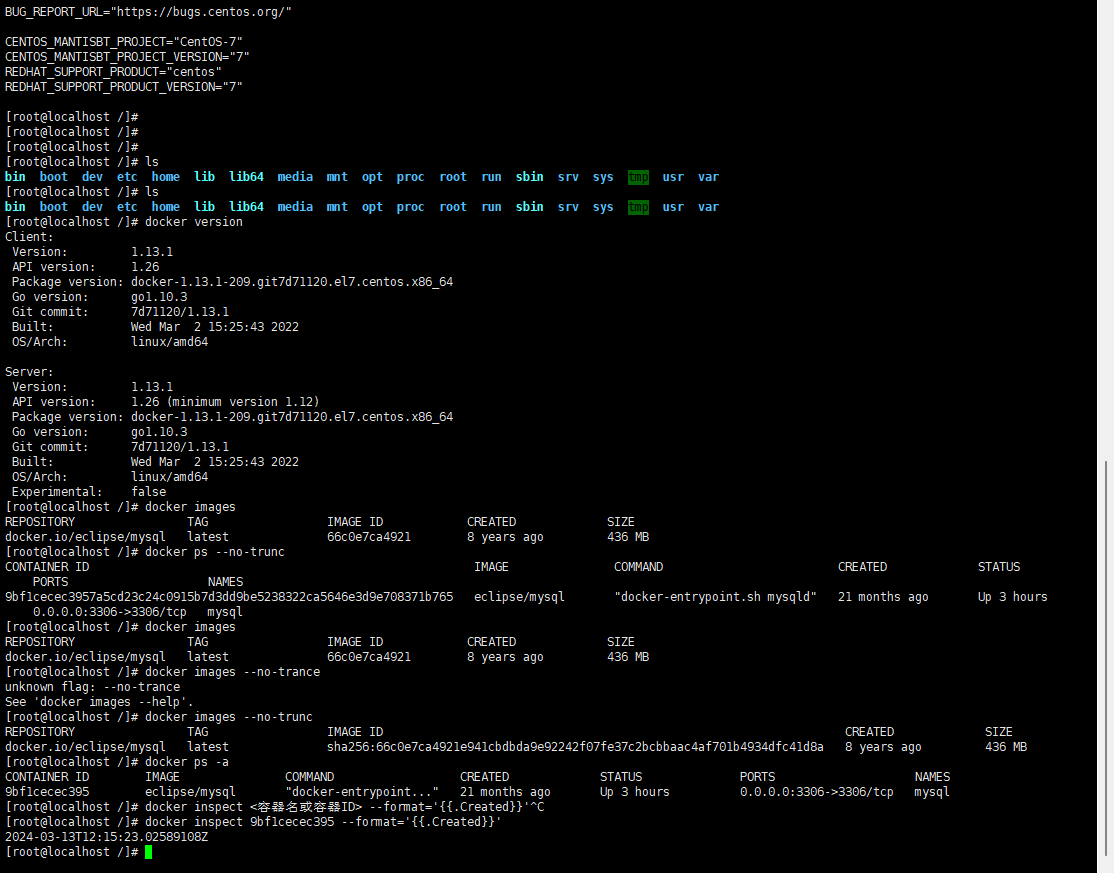The height and width of the screenshot is (873, 1114).
Task: Click the "See 'docker images --help'." hint line
Action: [99, 702]
